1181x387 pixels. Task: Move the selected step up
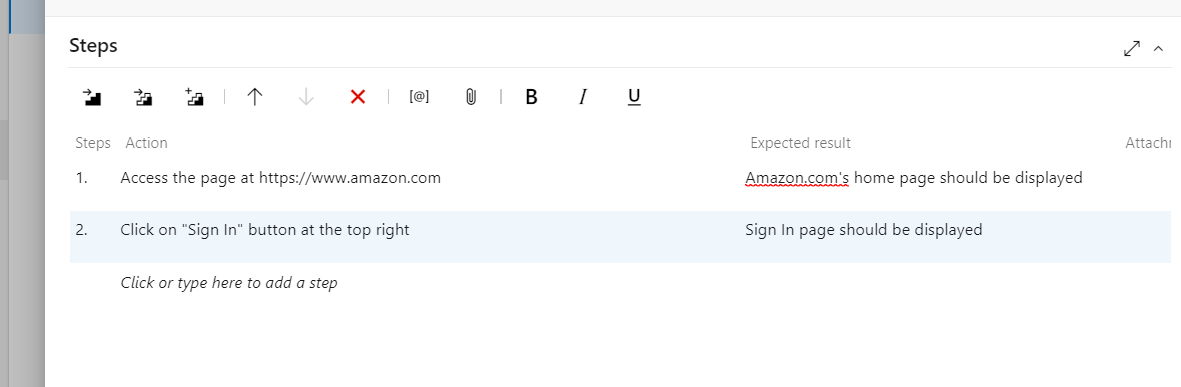(x=255, y=97)
